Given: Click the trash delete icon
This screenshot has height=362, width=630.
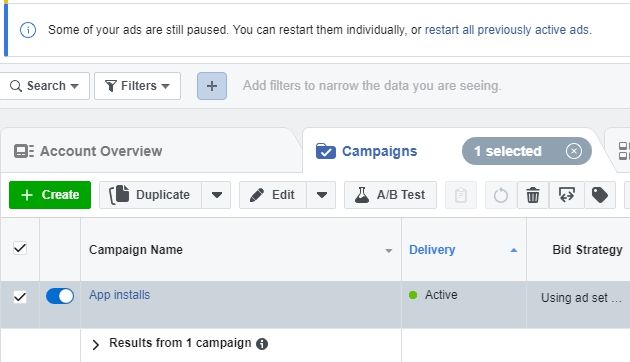Looking at the screenshot, I should tap(533, 195).
